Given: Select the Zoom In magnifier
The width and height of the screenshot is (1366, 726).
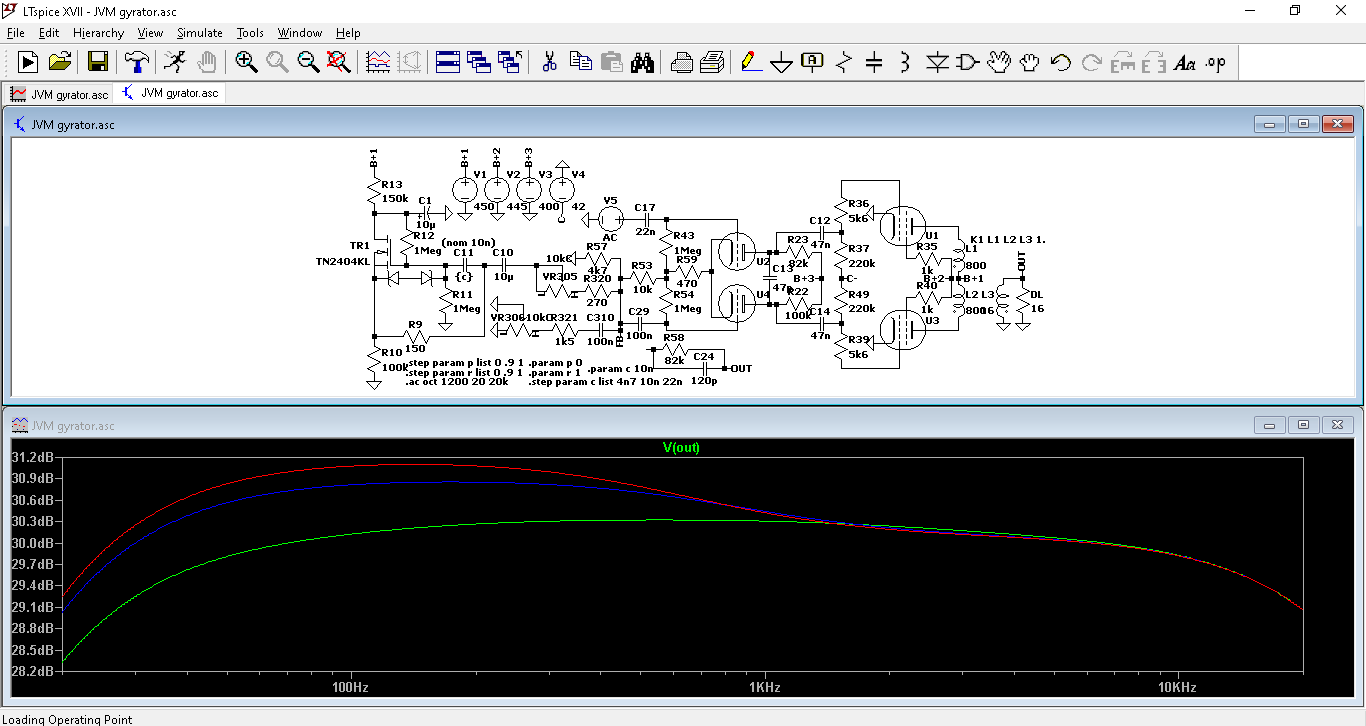Looking at the screenshot, I should point(246,62).
